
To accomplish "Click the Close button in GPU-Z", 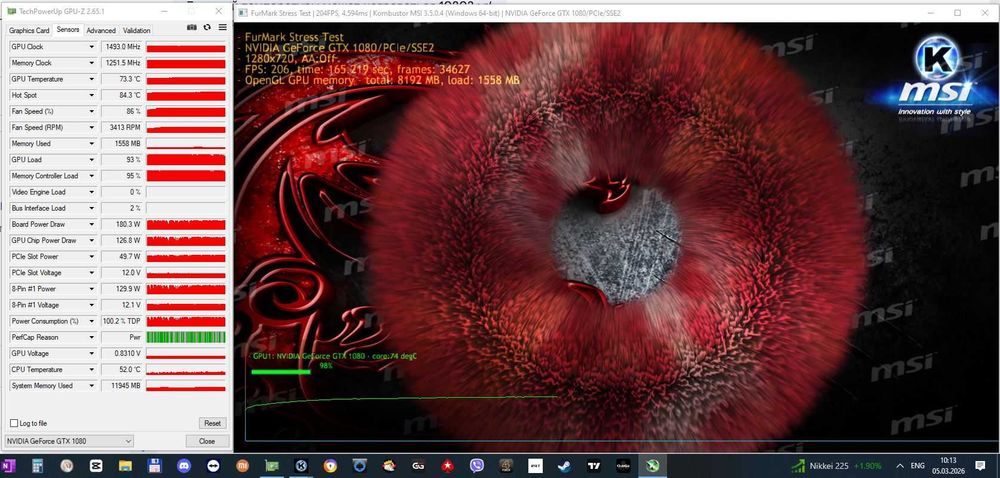I will click(x=207, y=441).
